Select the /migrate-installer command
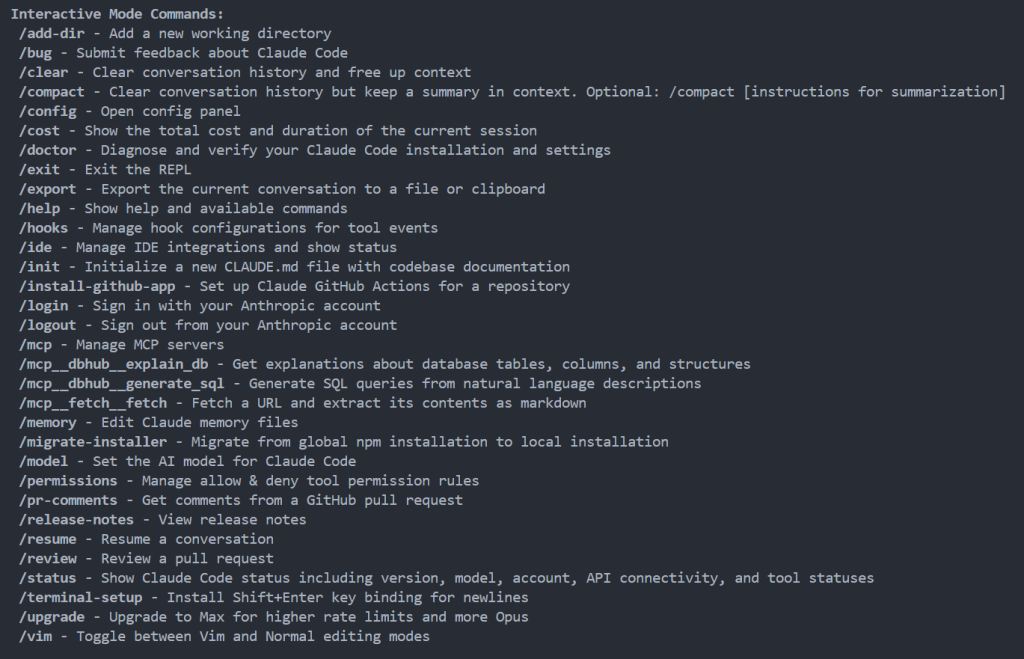The width and height of the screenshot is (1024, 659). click(x=93, y=442)
